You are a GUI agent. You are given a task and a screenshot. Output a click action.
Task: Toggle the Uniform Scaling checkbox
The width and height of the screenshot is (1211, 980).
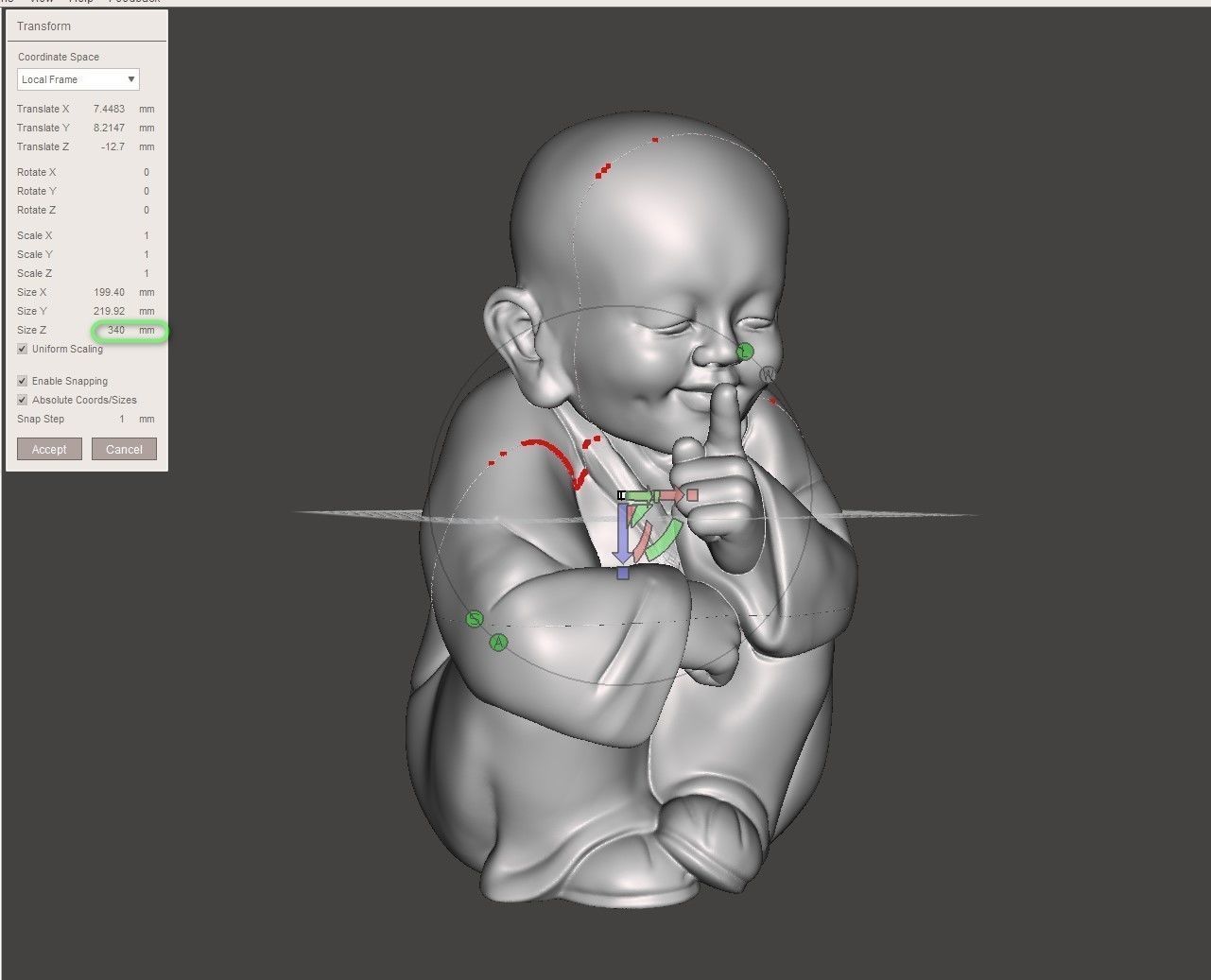point(23,349)
